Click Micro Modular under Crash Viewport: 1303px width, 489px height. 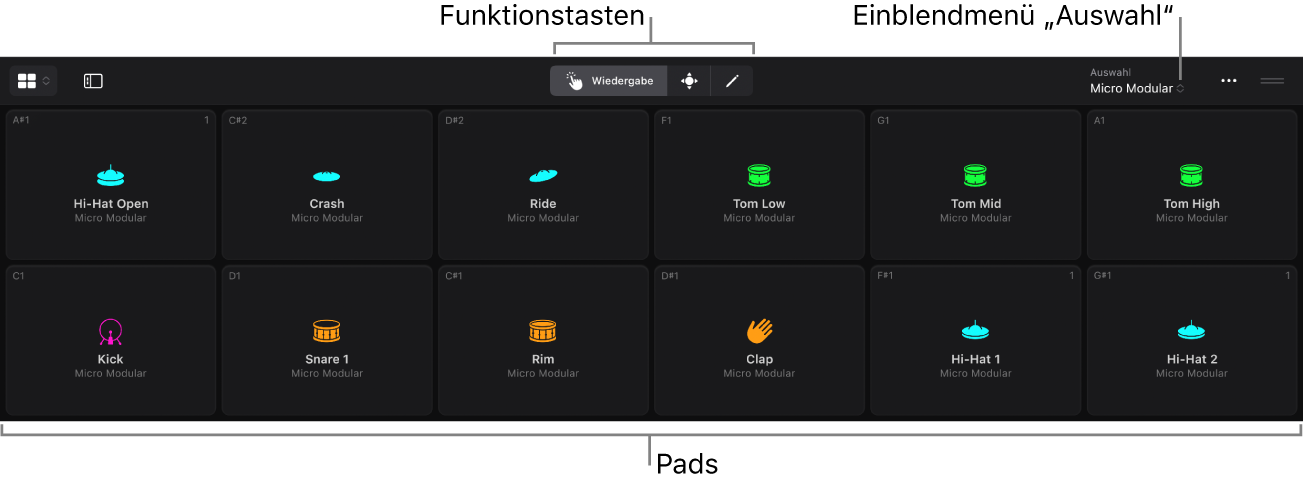(327, 219)
